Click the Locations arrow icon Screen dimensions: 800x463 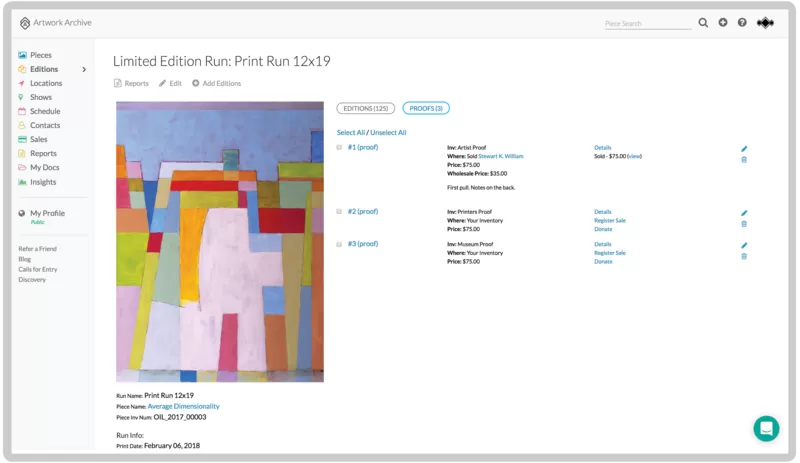pos(21,83)
